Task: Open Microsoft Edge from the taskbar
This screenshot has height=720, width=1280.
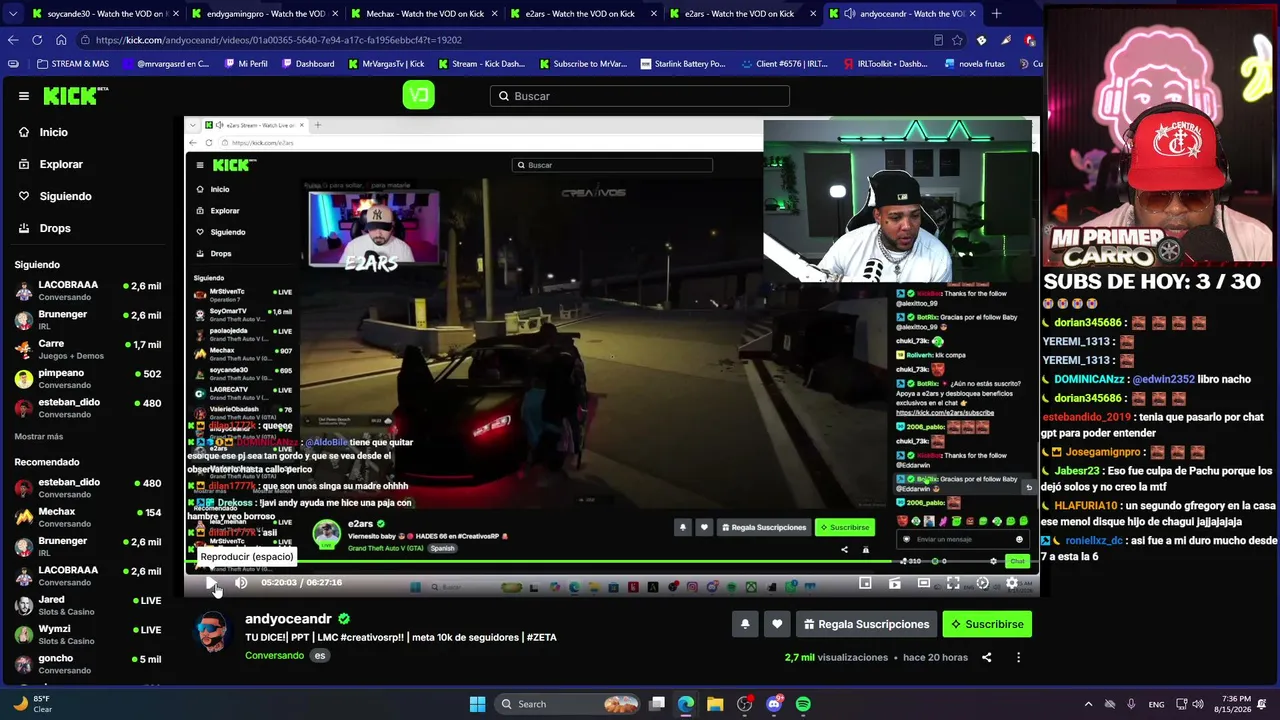Action: pyautogui.click(x=686, y=704)
